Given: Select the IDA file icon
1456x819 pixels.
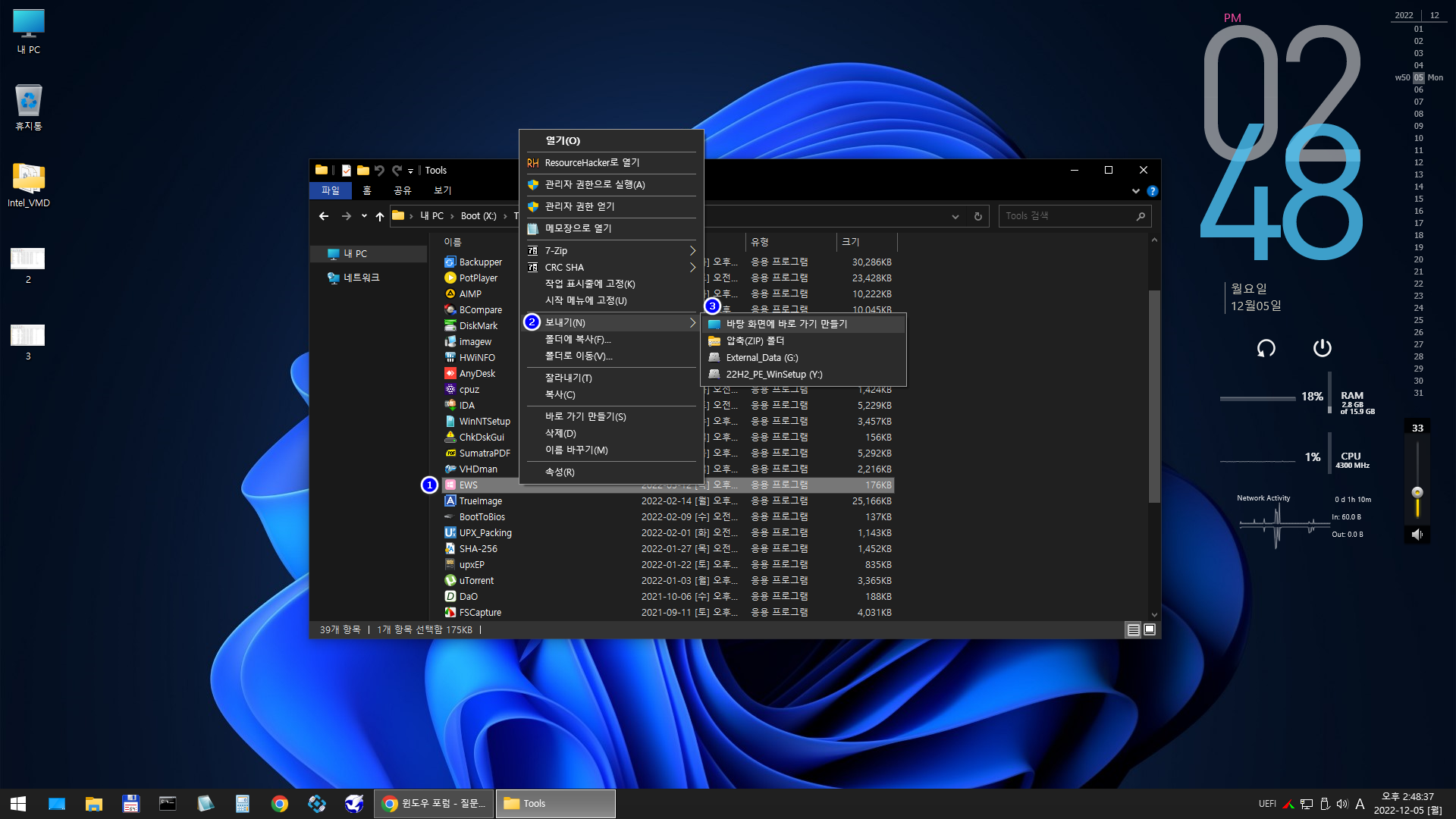Looking at the screenshot, I should pos(450,406).
